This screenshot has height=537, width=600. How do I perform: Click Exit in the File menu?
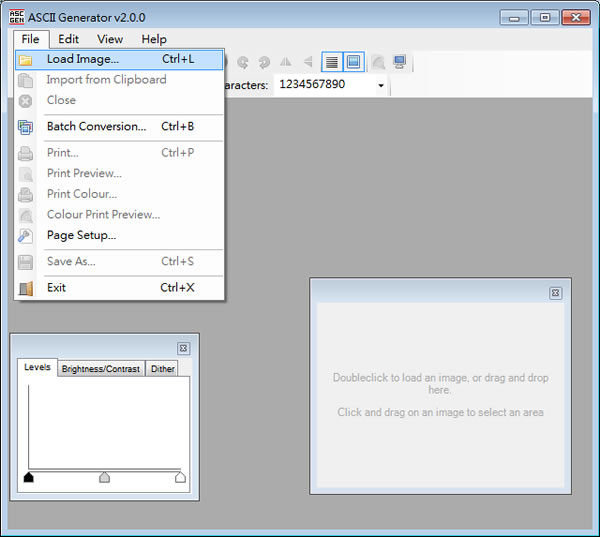coord(119,287)
